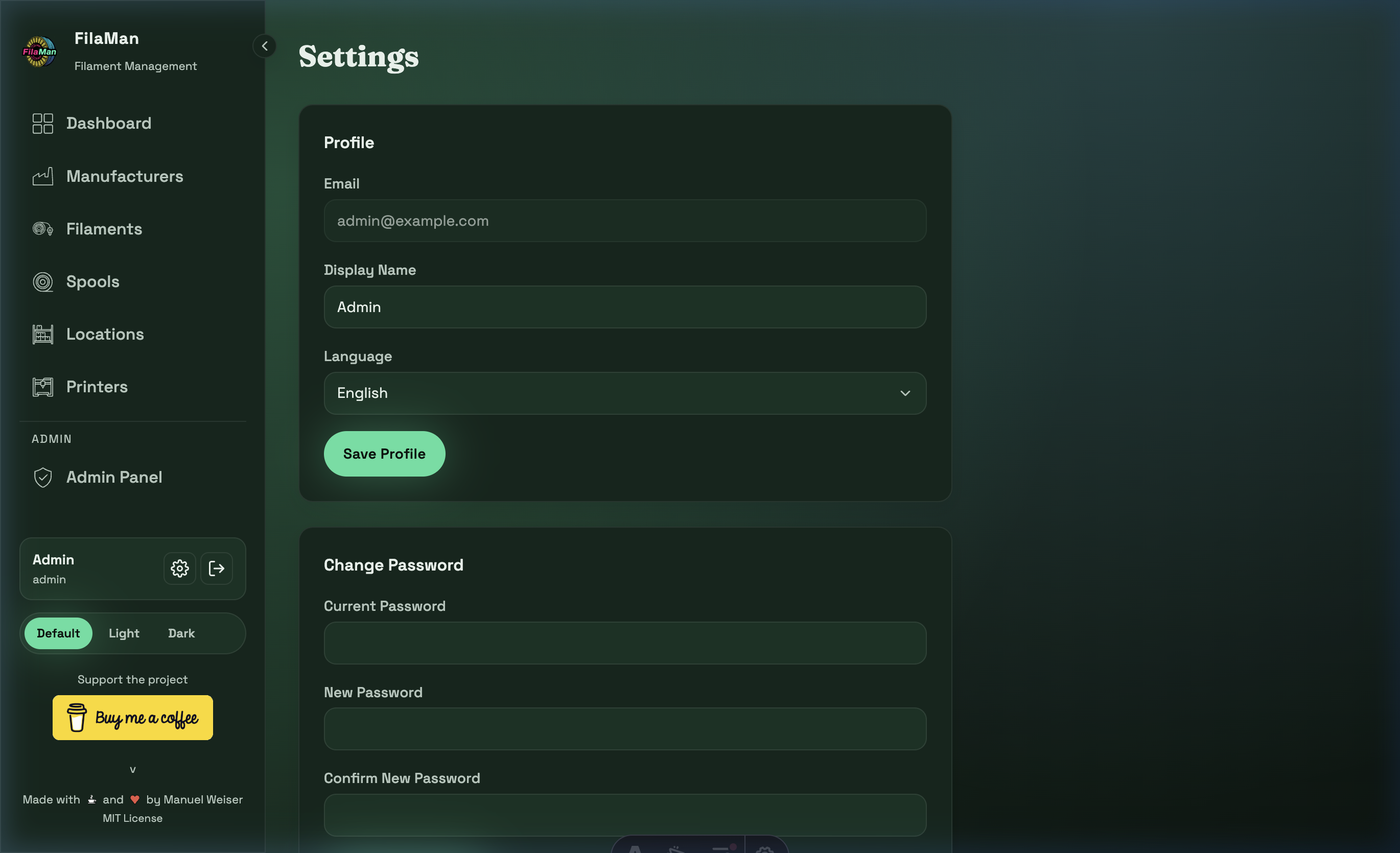Navigate to the Filaments section
Image resolution: width=1400 pixels, height=853 pixels.
point(104,229)
